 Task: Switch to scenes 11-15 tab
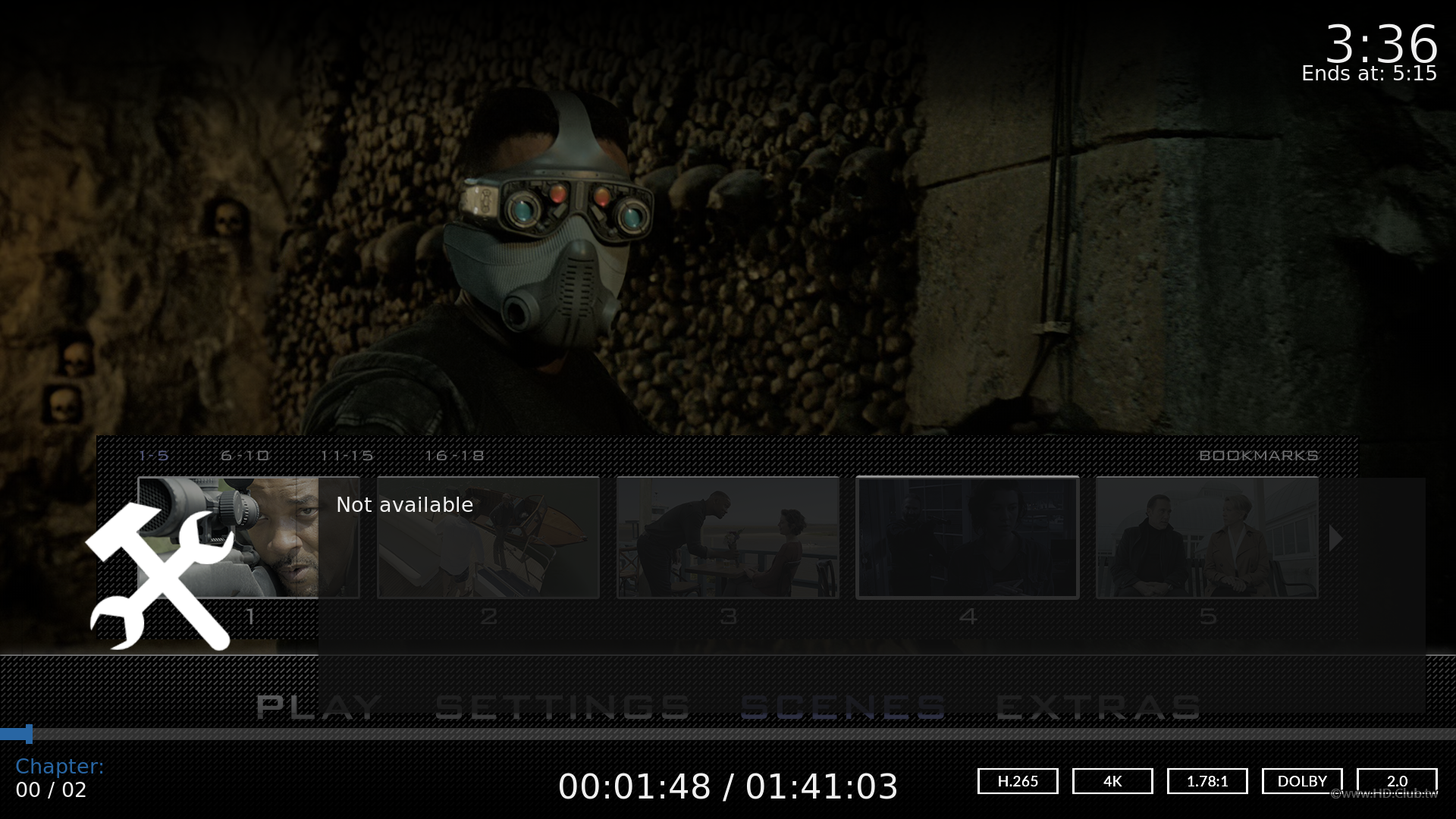[347, 456]
